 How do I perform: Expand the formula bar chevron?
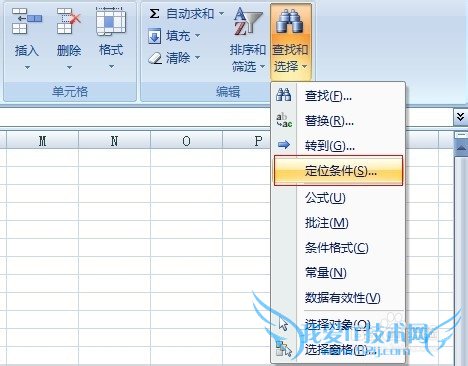(460, 117)
